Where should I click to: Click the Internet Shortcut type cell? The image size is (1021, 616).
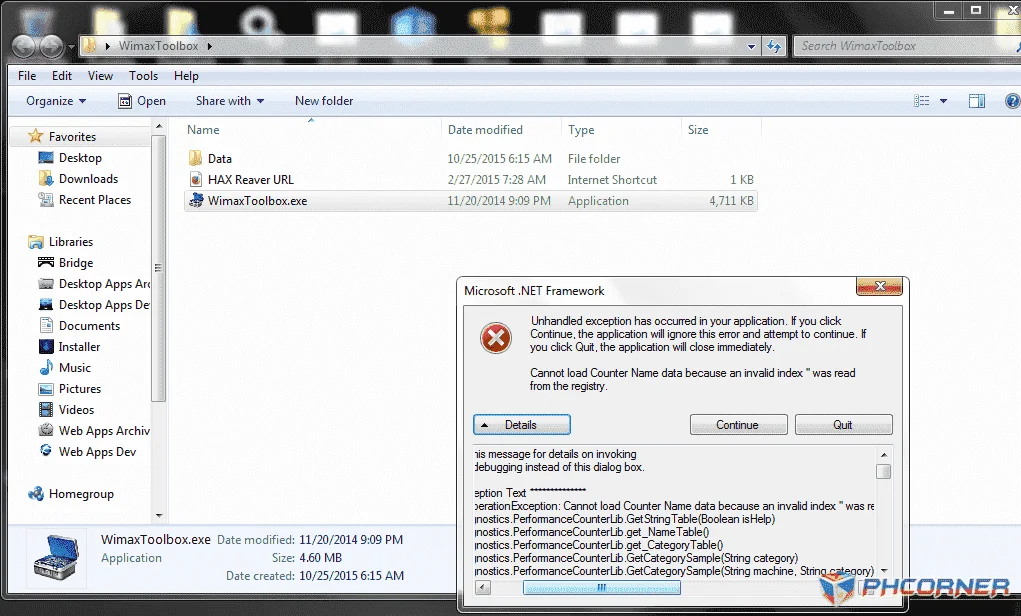click(612, 180)
